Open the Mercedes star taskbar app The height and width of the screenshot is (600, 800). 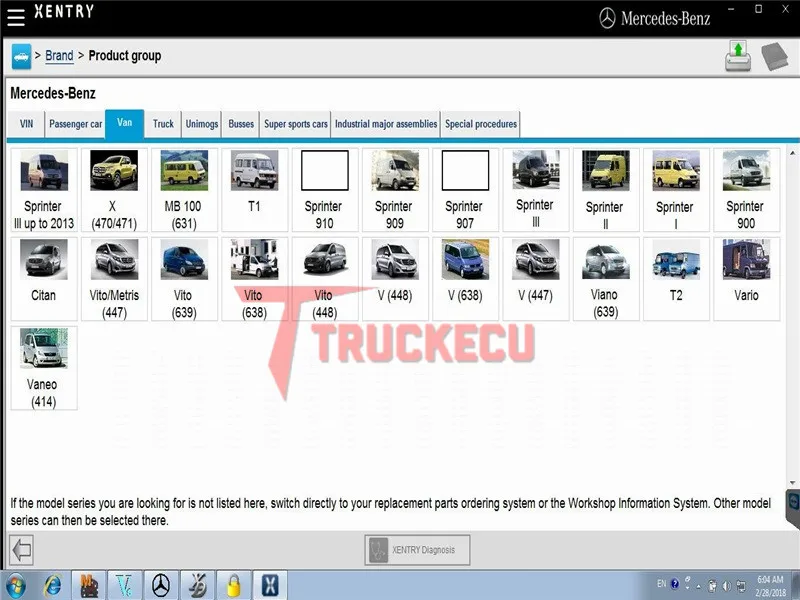[x=161, y=586]
